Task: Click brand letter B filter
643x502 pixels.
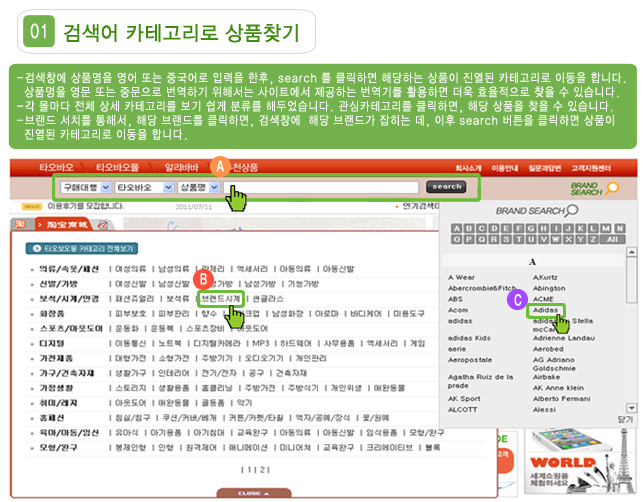Action: pyautogui.click(x=469, y=228)
